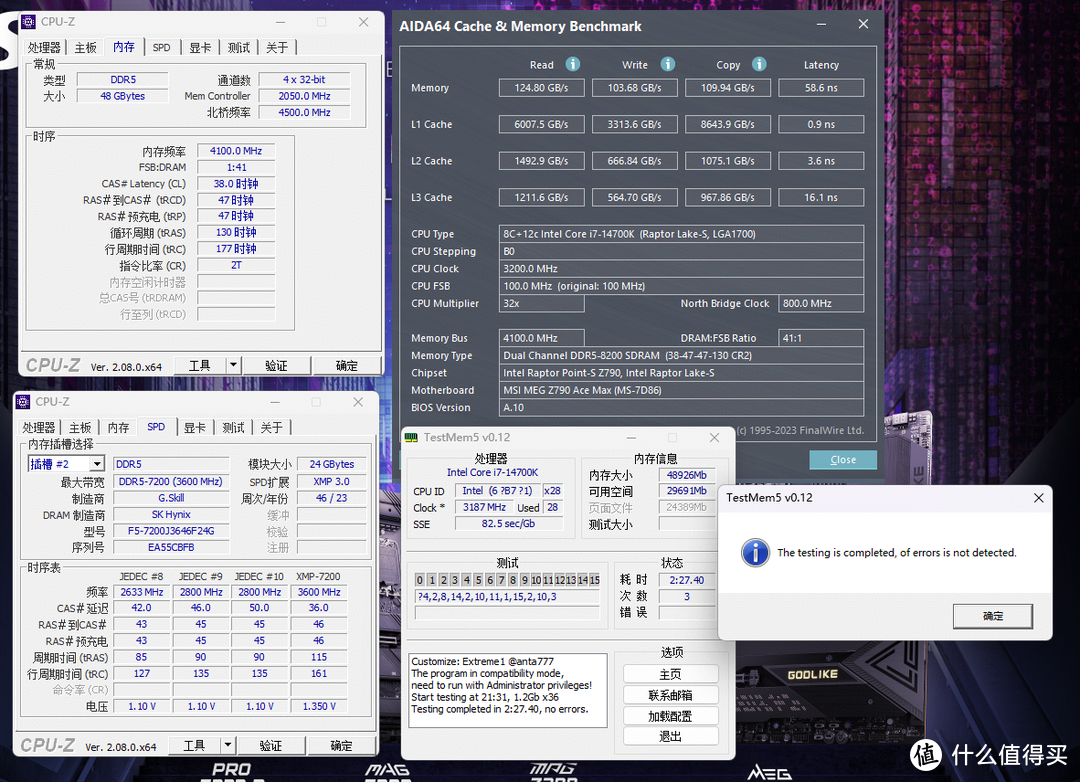Open the 显卡 tab in top CPU-Z
Viewport: 1080px width, 782px height.
[x=200, y=48]
